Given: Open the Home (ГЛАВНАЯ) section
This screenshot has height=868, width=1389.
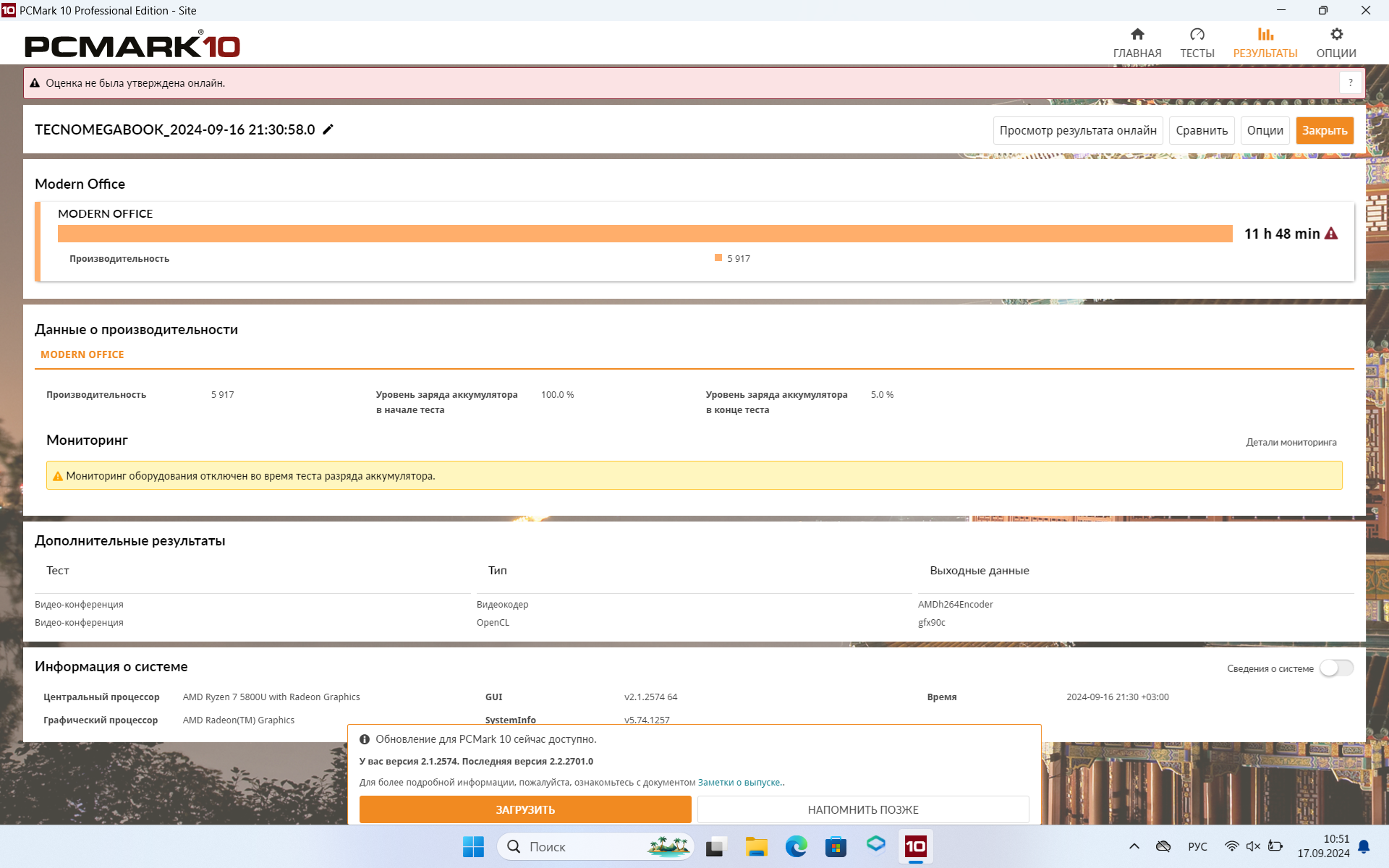Looking at the screenshot, I should [x=1137, y=43].
